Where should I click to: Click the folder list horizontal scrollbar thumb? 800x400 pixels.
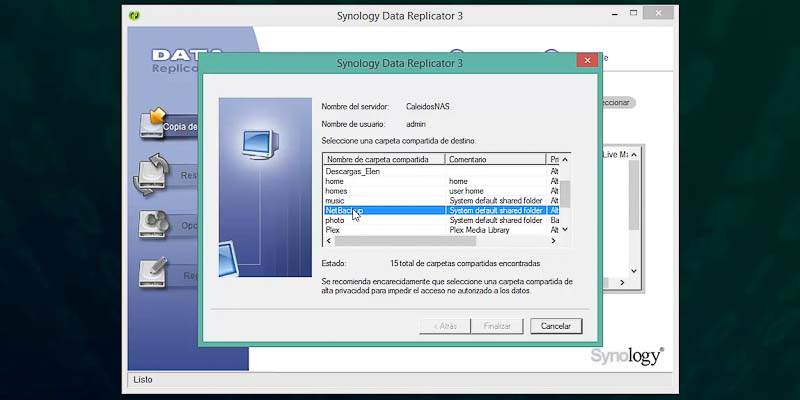pyautogui.click(x=405, y=241)
